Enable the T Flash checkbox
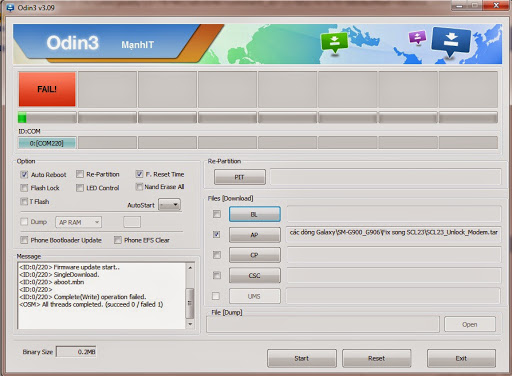The width and height of the screenshot is (512, 376). (24, 201)
